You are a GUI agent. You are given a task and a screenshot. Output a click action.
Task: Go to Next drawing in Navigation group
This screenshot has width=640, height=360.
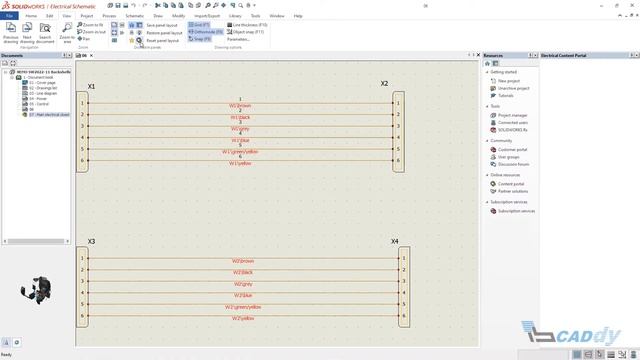point(27,33)
